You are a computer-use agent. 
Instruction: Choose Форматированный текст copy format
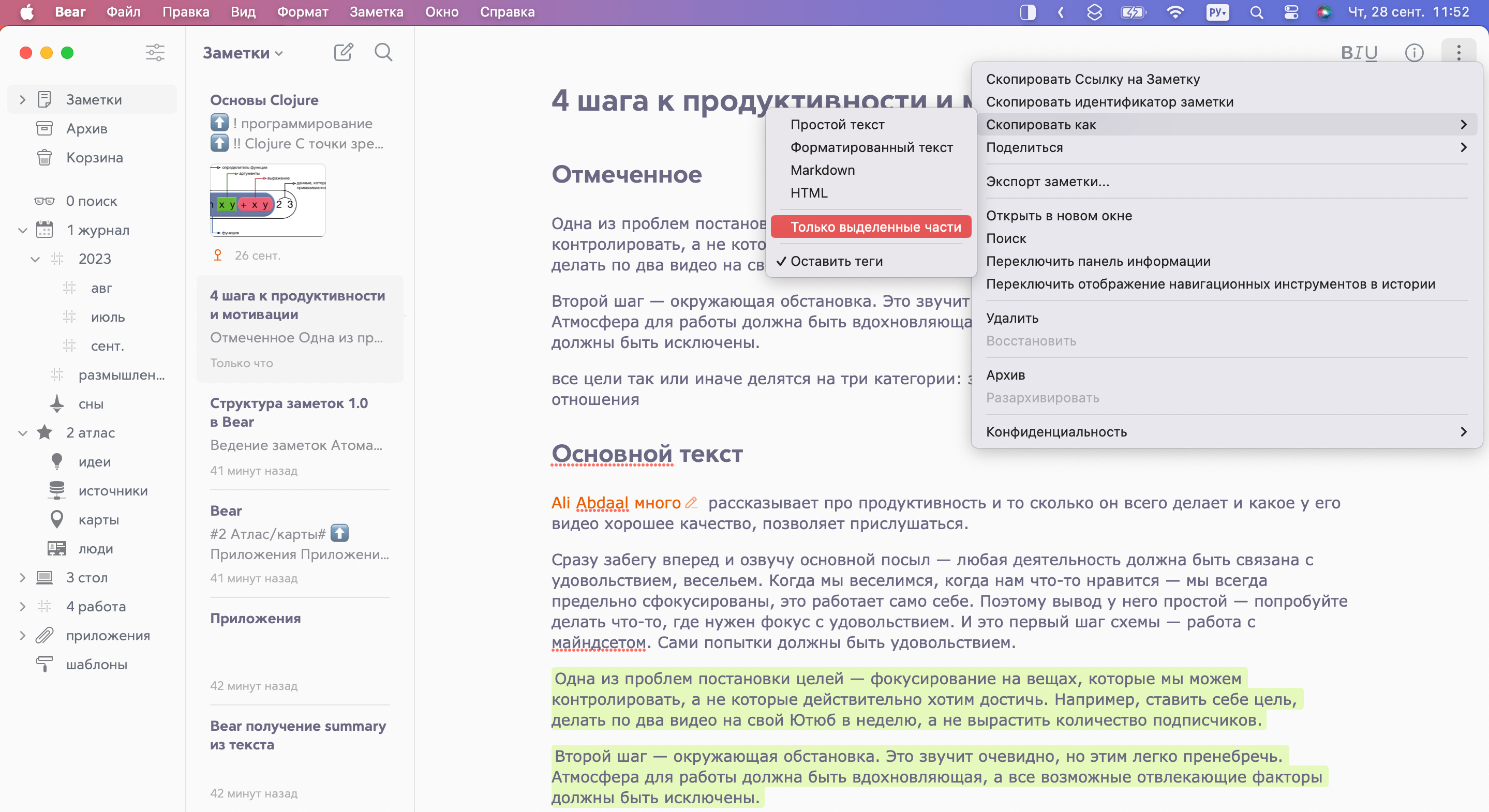871,147
